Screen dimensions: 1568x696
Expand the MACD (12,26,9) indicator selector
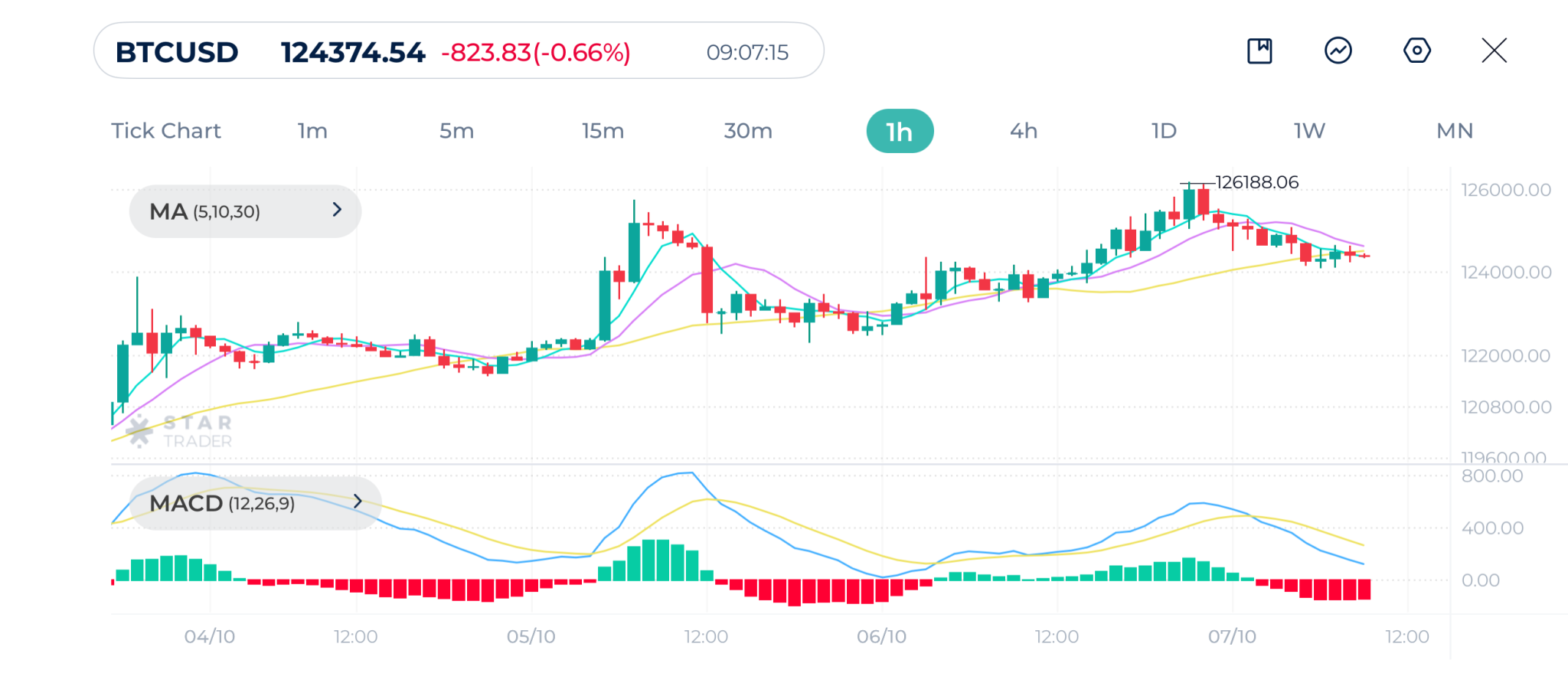click(x=255, y=503)
